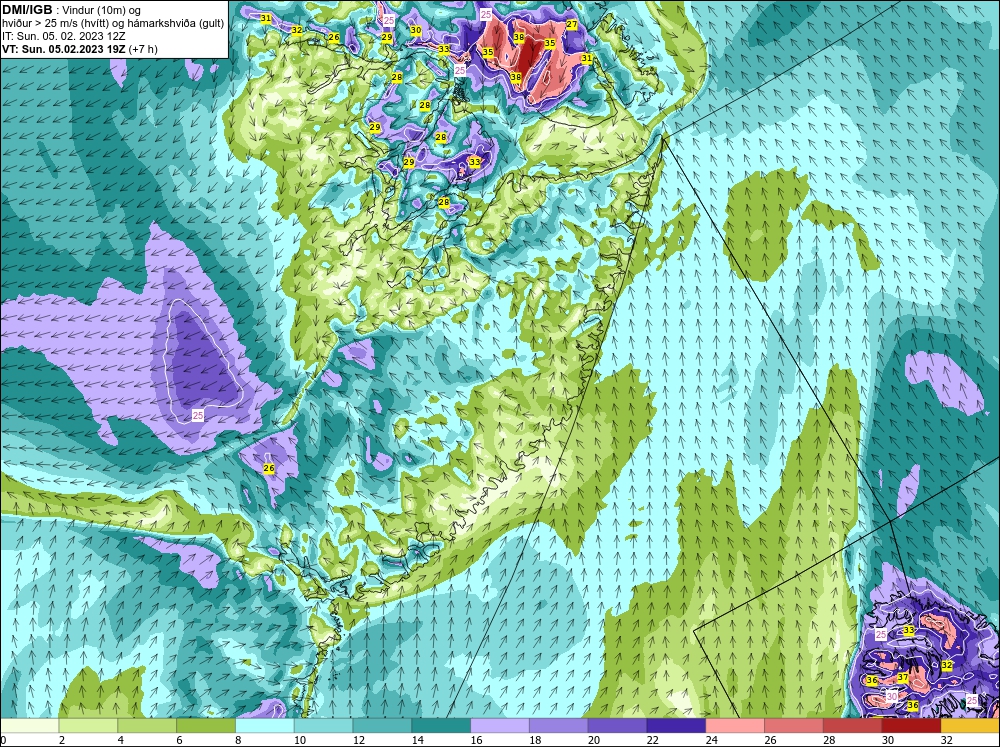Click the yellow 30 gust label

(416, 30)
